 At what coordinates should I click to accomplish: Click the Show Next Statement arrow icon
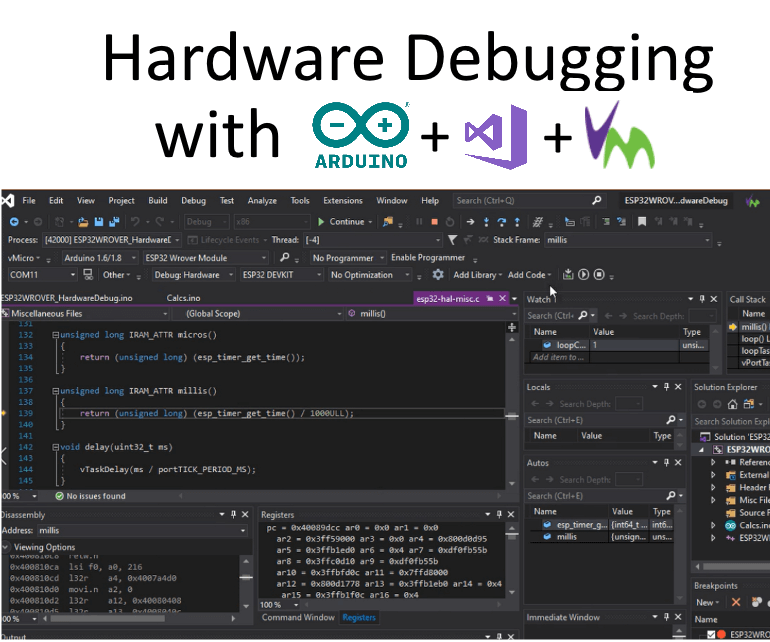[x=470, y=222]
